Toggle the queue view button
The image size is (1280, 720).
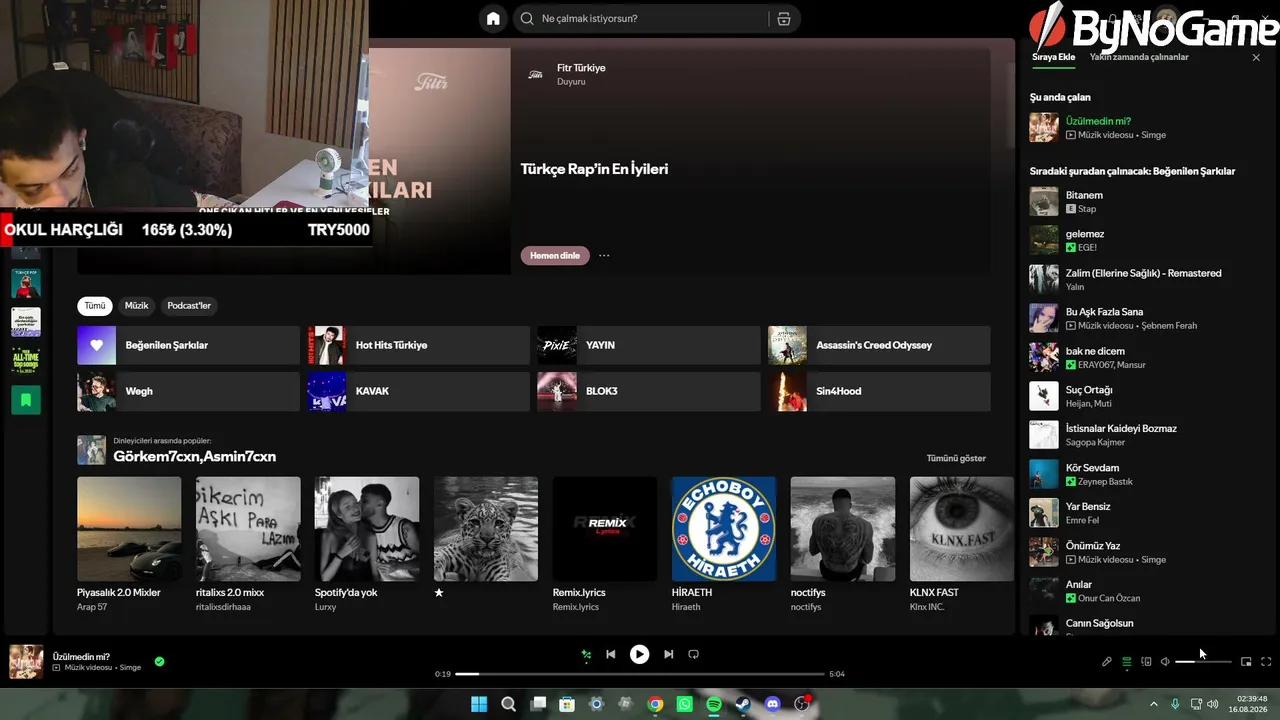[1127, 661]
